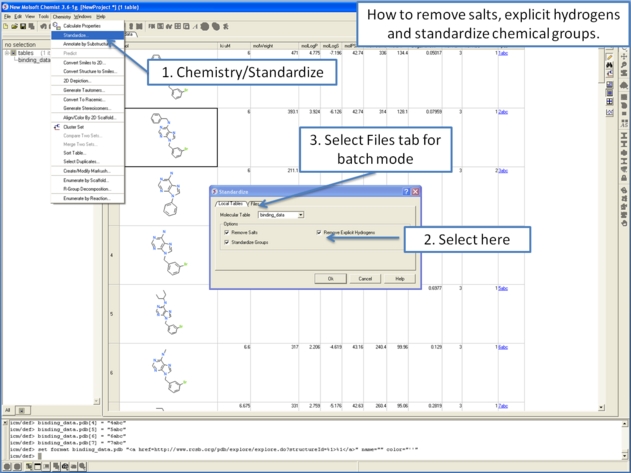Disable the Standardize Groups option

point(227,242)
